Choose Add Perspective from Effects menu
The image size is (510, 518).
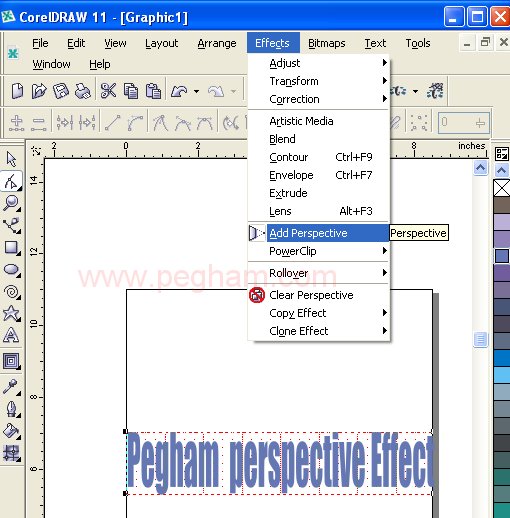(x=319, y=233)
